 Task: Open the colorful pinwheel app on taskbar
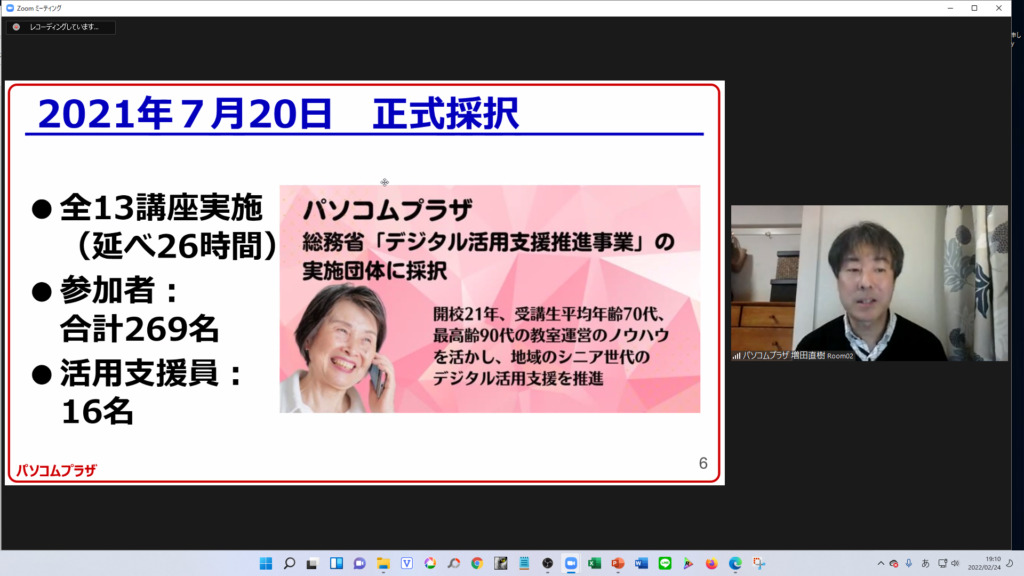coord(430,564)
